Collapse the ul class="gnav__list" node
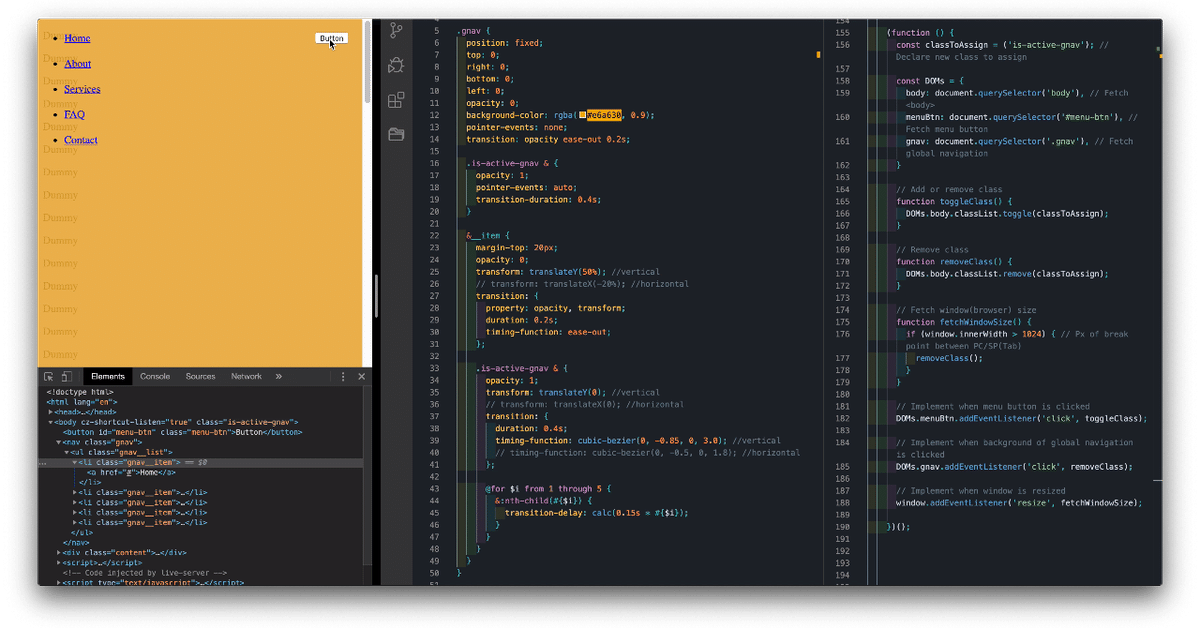 point(67,453)
